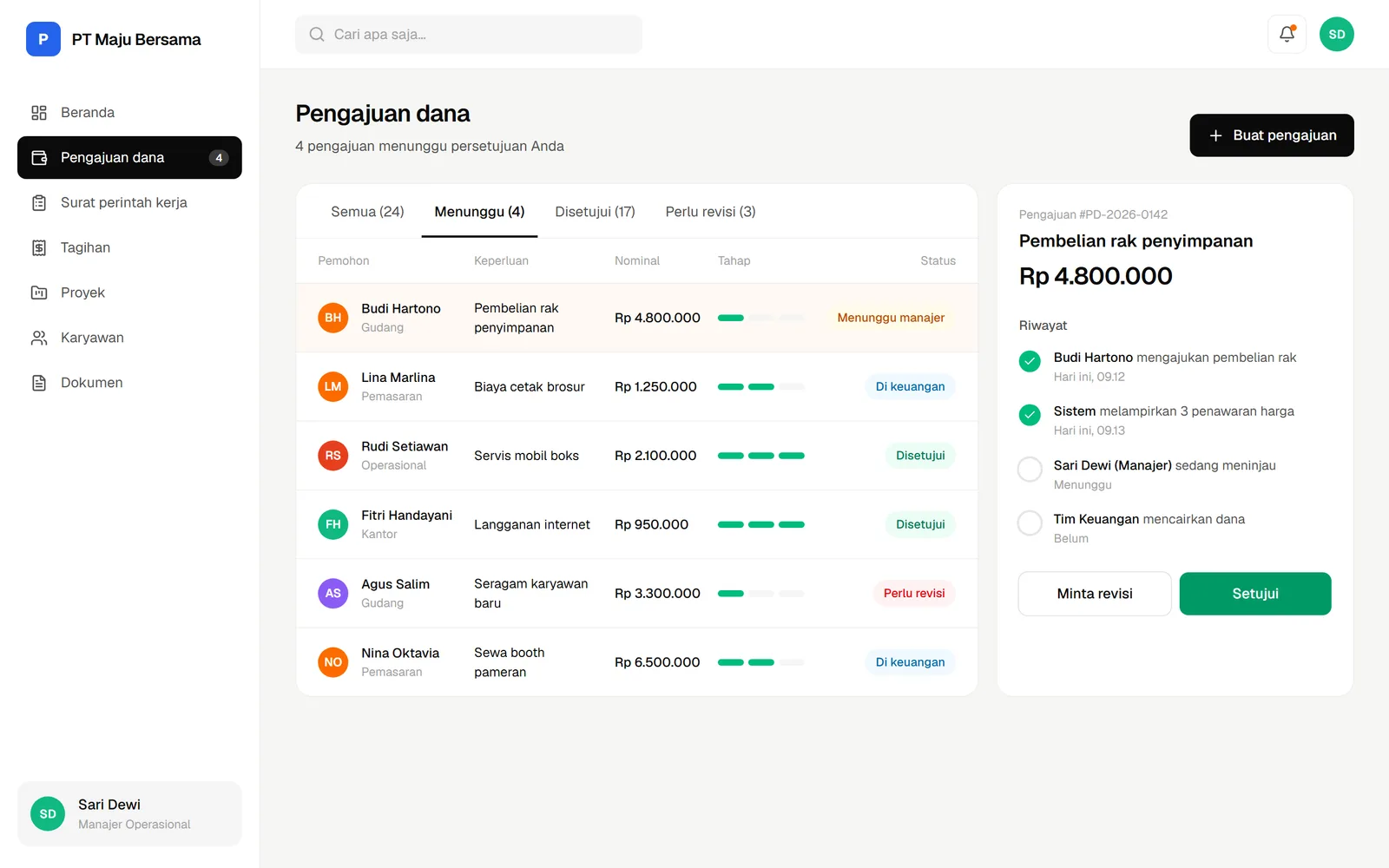Click Fitri Handayani's Disetujui badge
This screenshot has height=868, width=1389.
[x=920, y=524]
